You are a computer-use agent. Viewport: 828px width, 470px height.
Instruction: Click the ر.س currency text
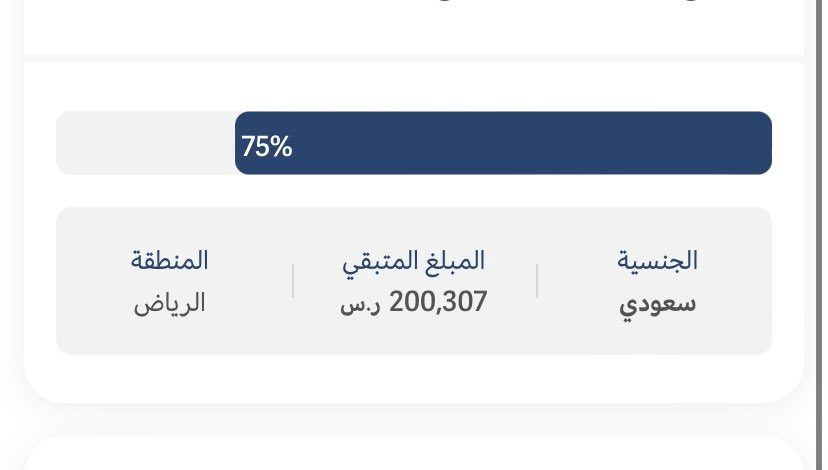[360, 306]
